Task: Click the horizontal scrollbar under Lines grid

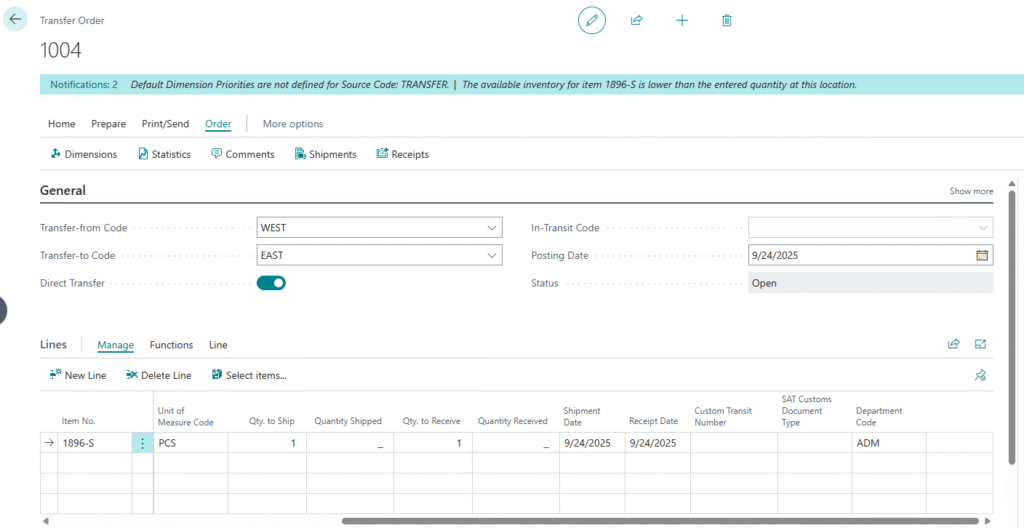Action: coord(660,521)
